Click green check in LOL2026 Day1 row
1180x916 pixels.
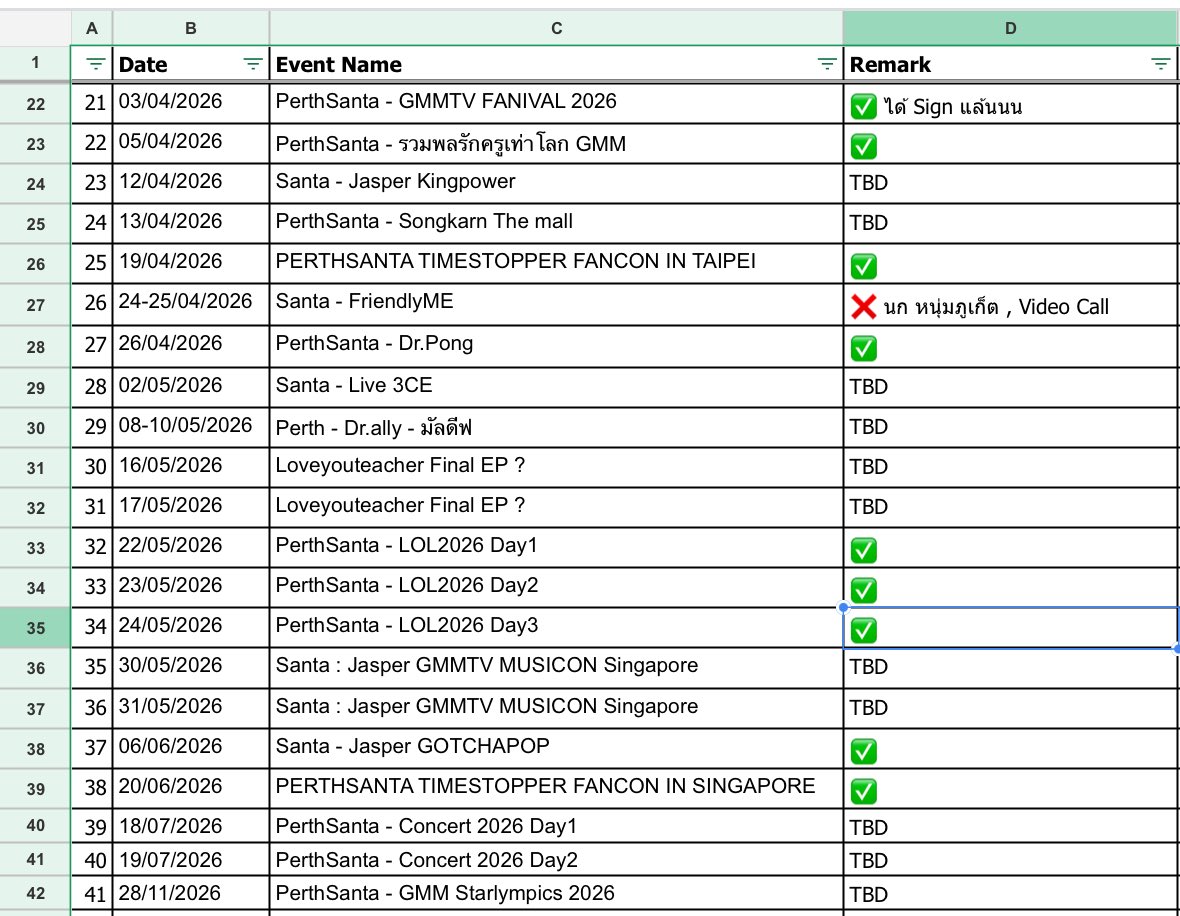863,550
